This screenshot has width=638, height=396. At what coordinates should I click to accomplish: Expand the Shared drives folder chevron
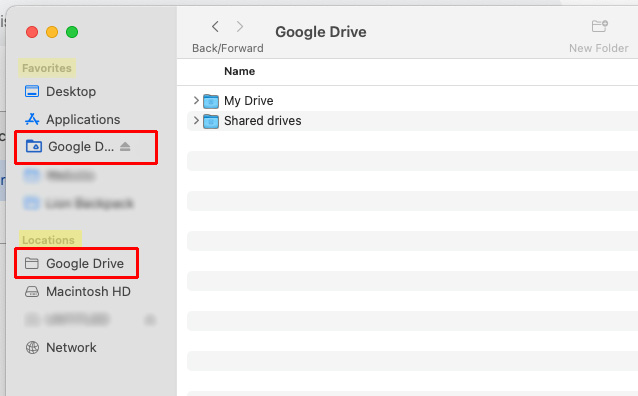click(x=196, y=120)
